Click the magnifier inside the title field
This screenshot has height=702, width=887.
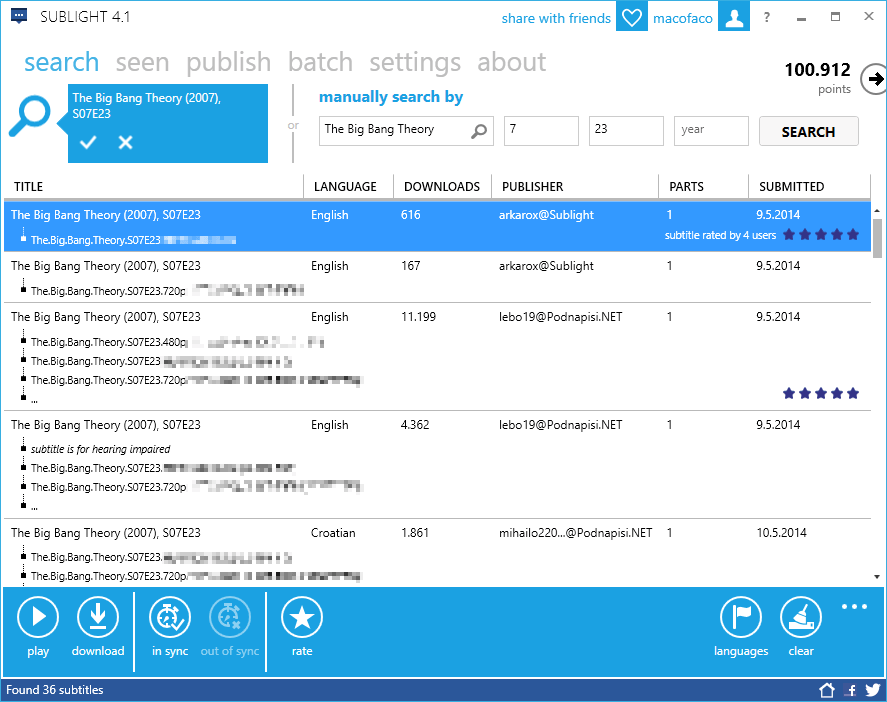pyautogui.click(x=479, y=131)
